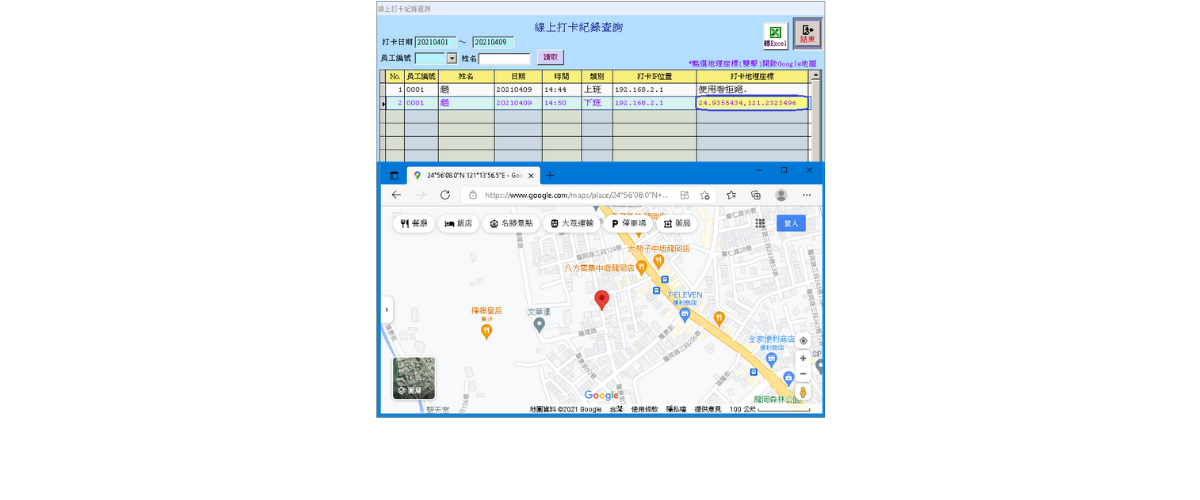Click the 台灣 footer link
The width and height of the screenshot is (1200, 500).
615,409
